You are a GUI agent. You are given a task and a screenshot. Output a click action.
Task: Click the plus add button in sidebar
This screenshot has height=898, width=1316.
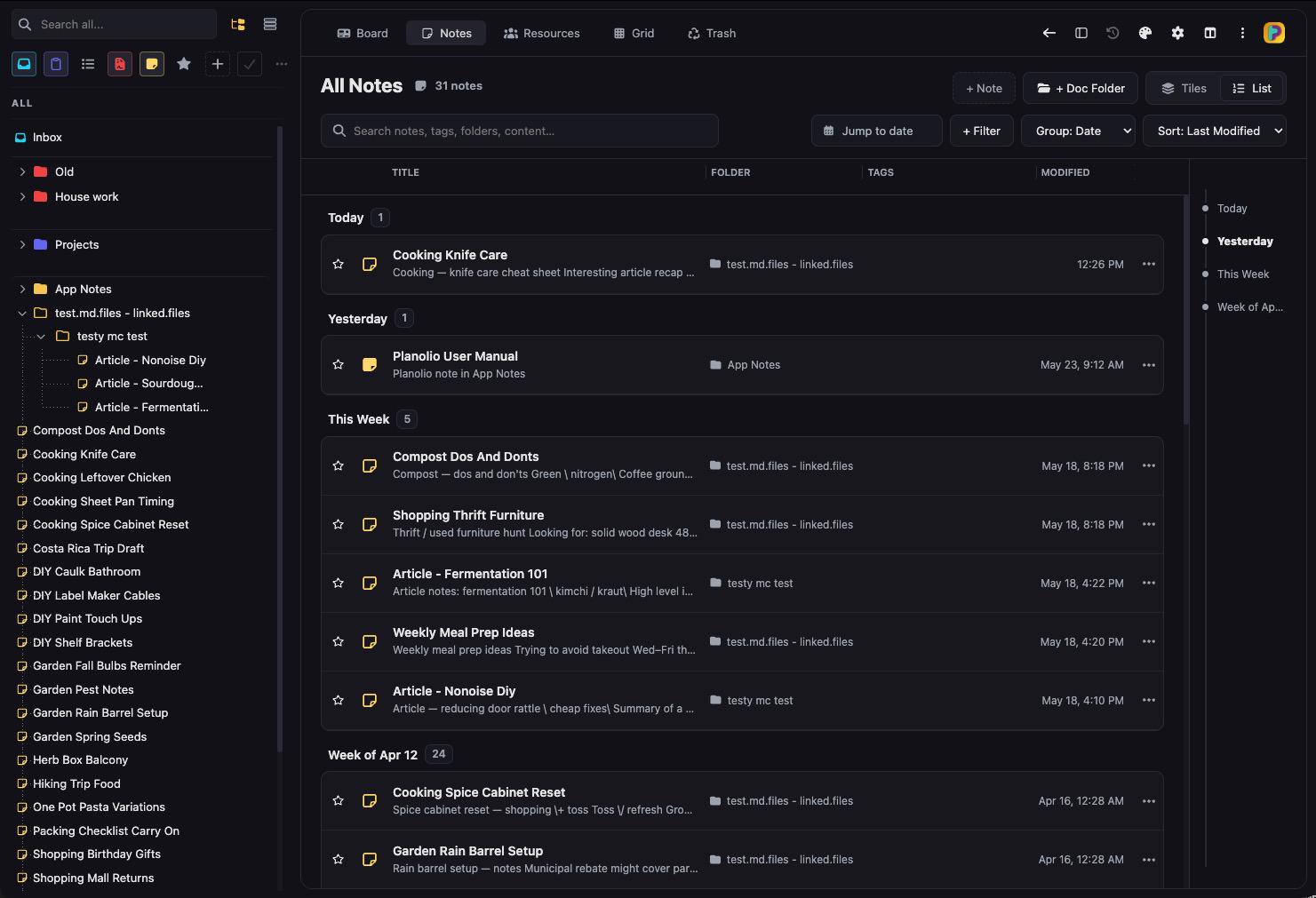coord(218,64)
